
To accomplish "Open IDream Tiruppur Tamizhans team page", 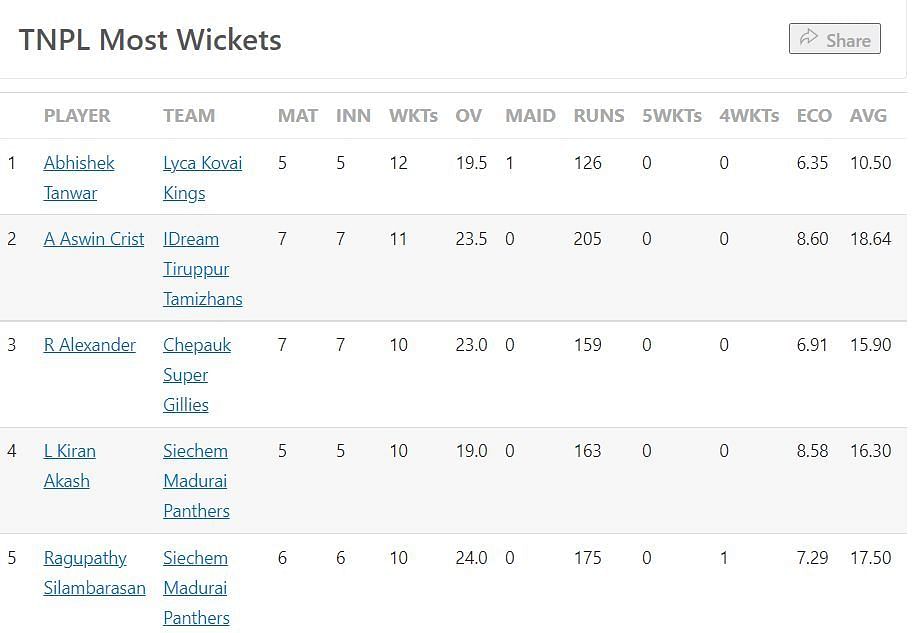I will point(191,239).
